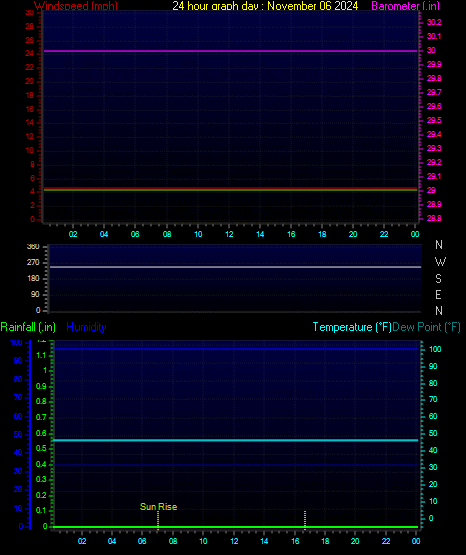Click the dark blue dew point line
Viewport: 466px width, 555px height.
[x=236, y=465]
